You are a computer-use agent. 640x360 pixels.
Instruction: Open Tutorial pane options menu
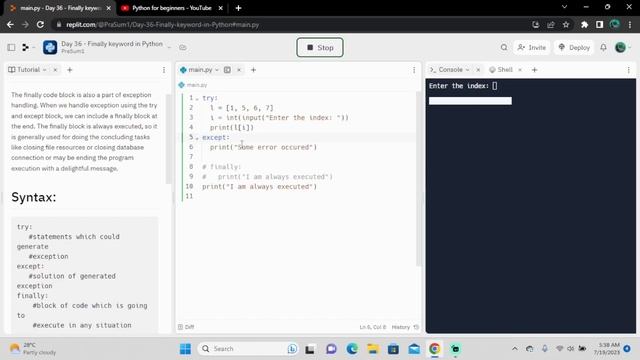coord(164,70)
